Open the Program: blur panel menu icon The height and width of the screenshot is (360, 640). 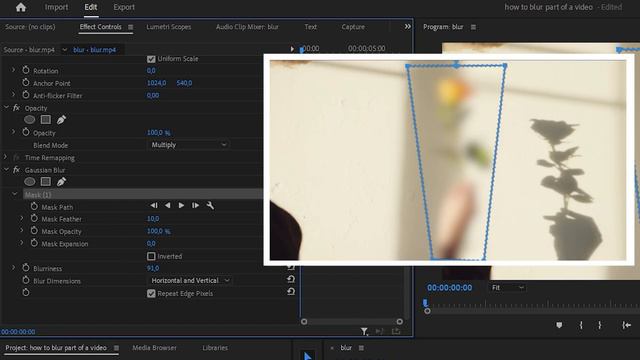point(473,27)
